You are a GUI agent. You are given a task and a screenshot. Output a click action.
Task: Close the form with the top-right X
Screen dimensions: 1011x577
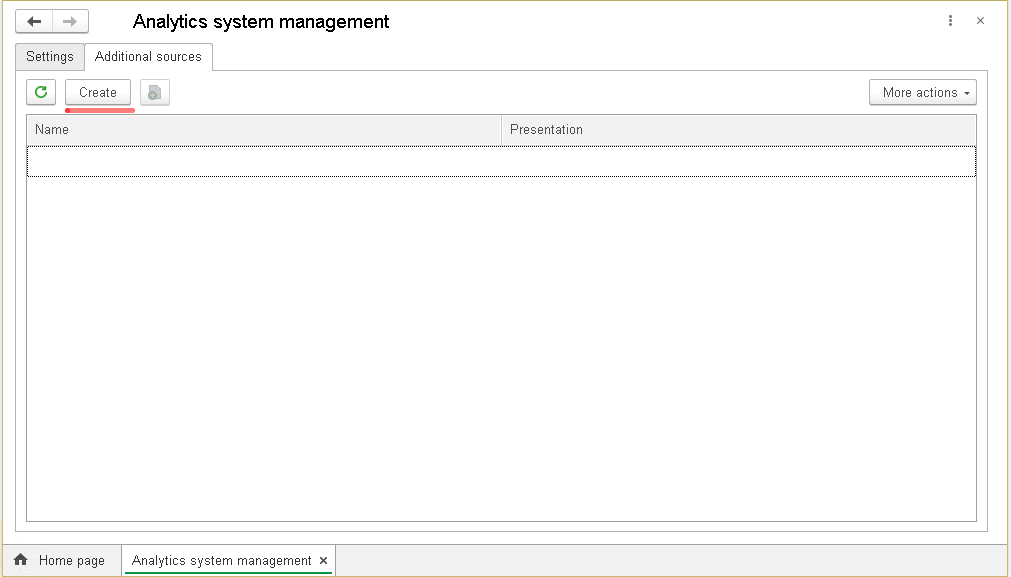980,21
